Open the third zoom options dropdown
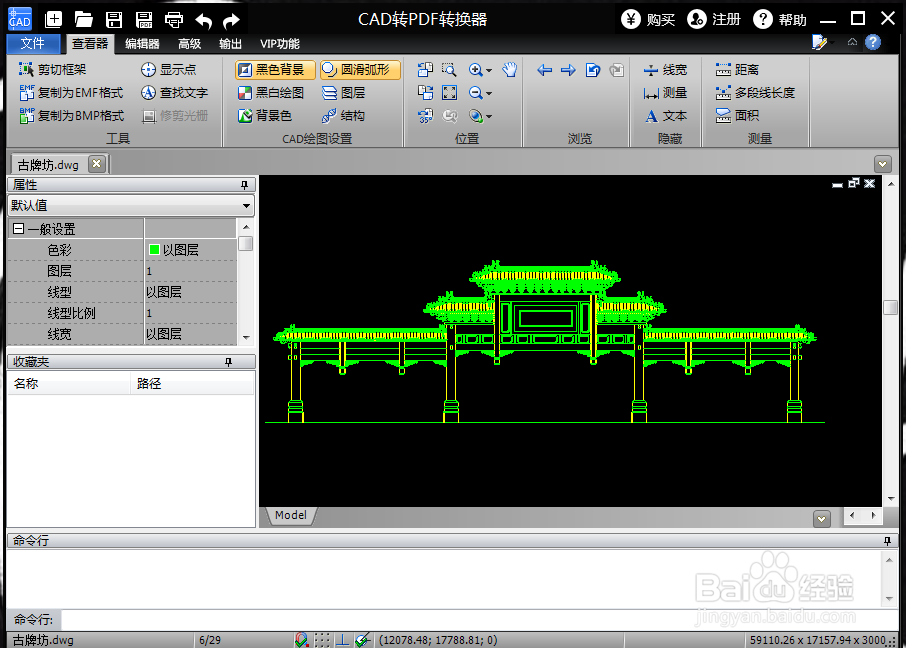The image size is (906, 648). [489, 116]
